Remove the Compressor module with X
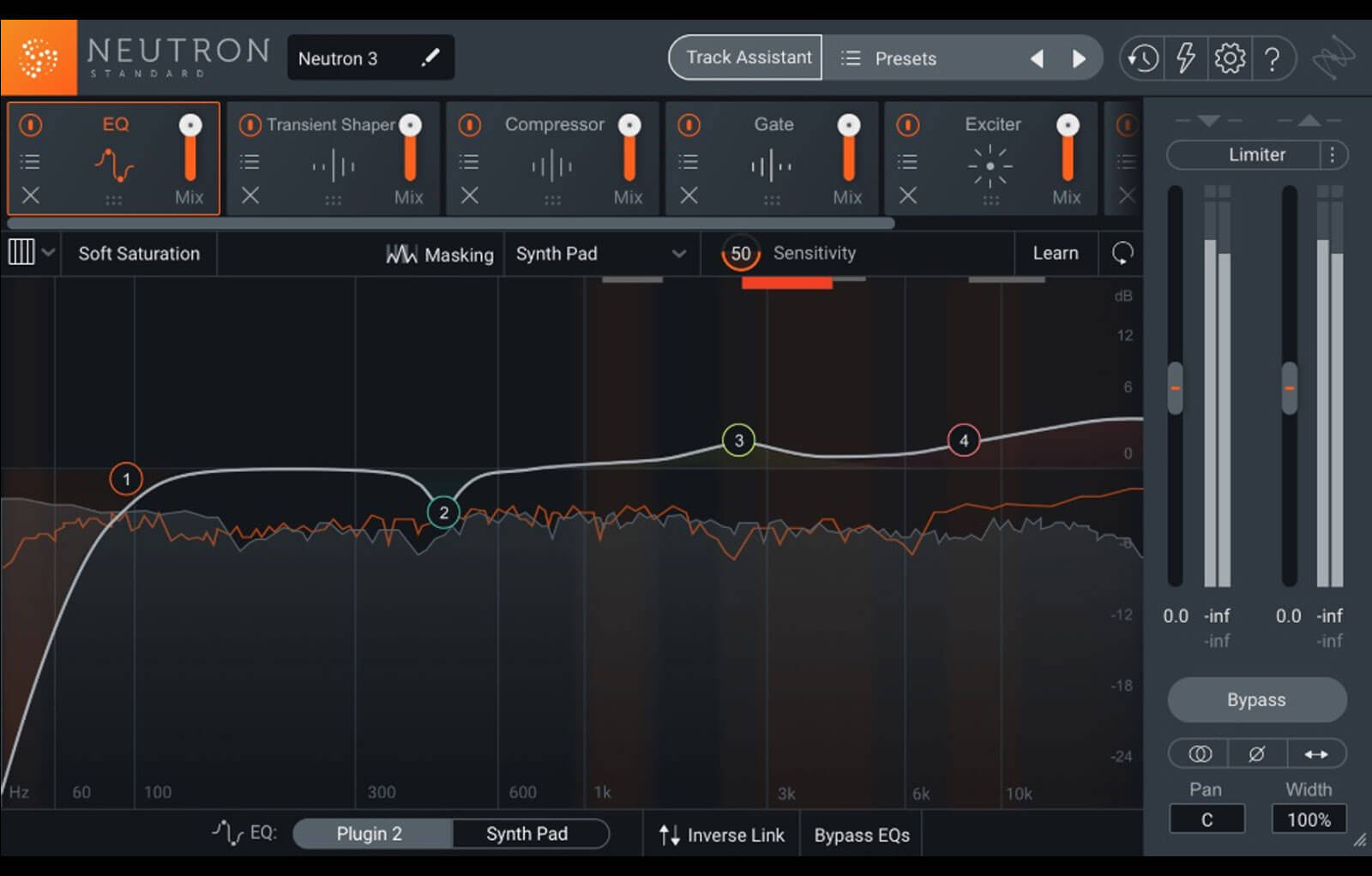1372x876 pixels. pos(470,195)
